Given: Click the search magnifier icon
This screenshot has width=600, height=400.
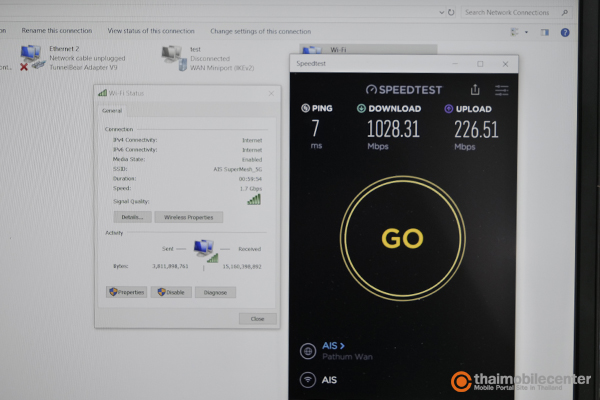Looking at the screenshot, I should pyautogui.click(x=564, y=13).
